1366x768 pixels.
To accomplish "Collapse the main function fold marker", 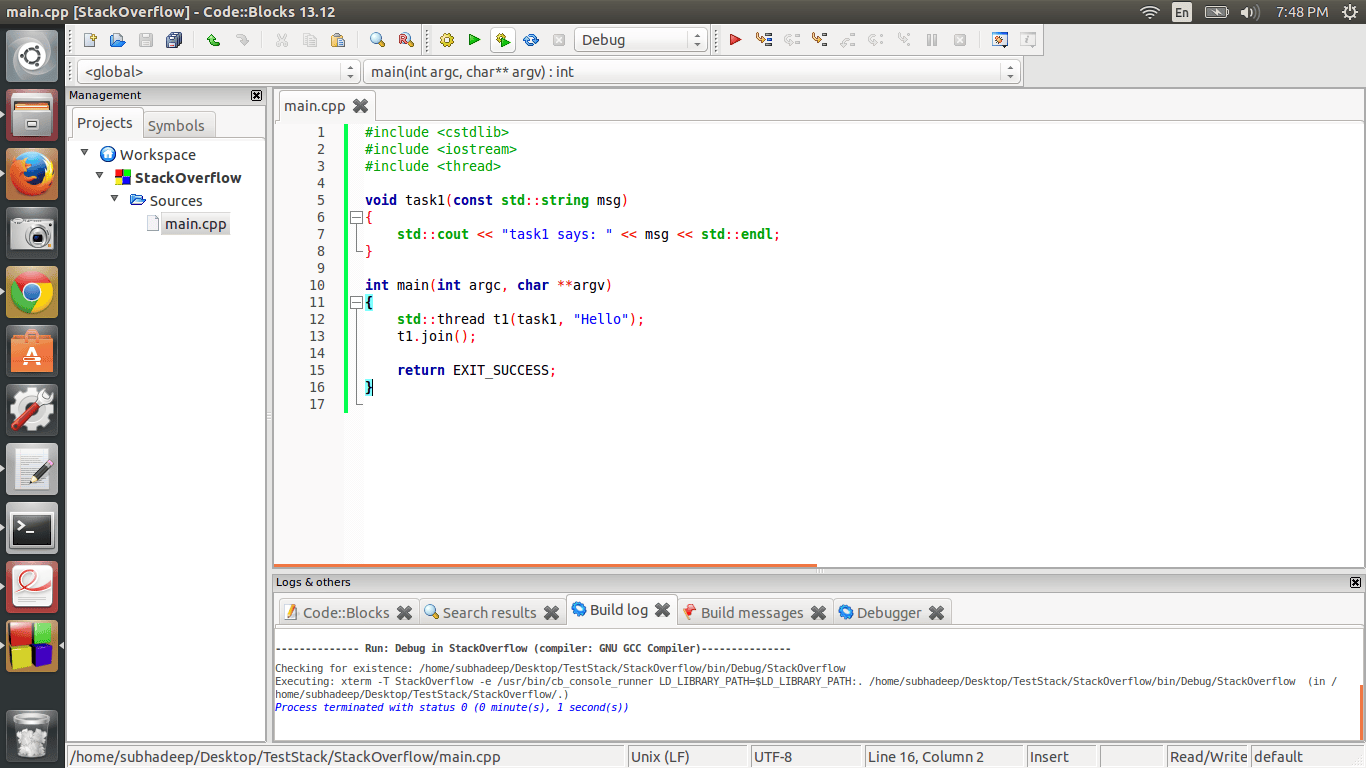I will pyautogui.click(x=355, y=302).
